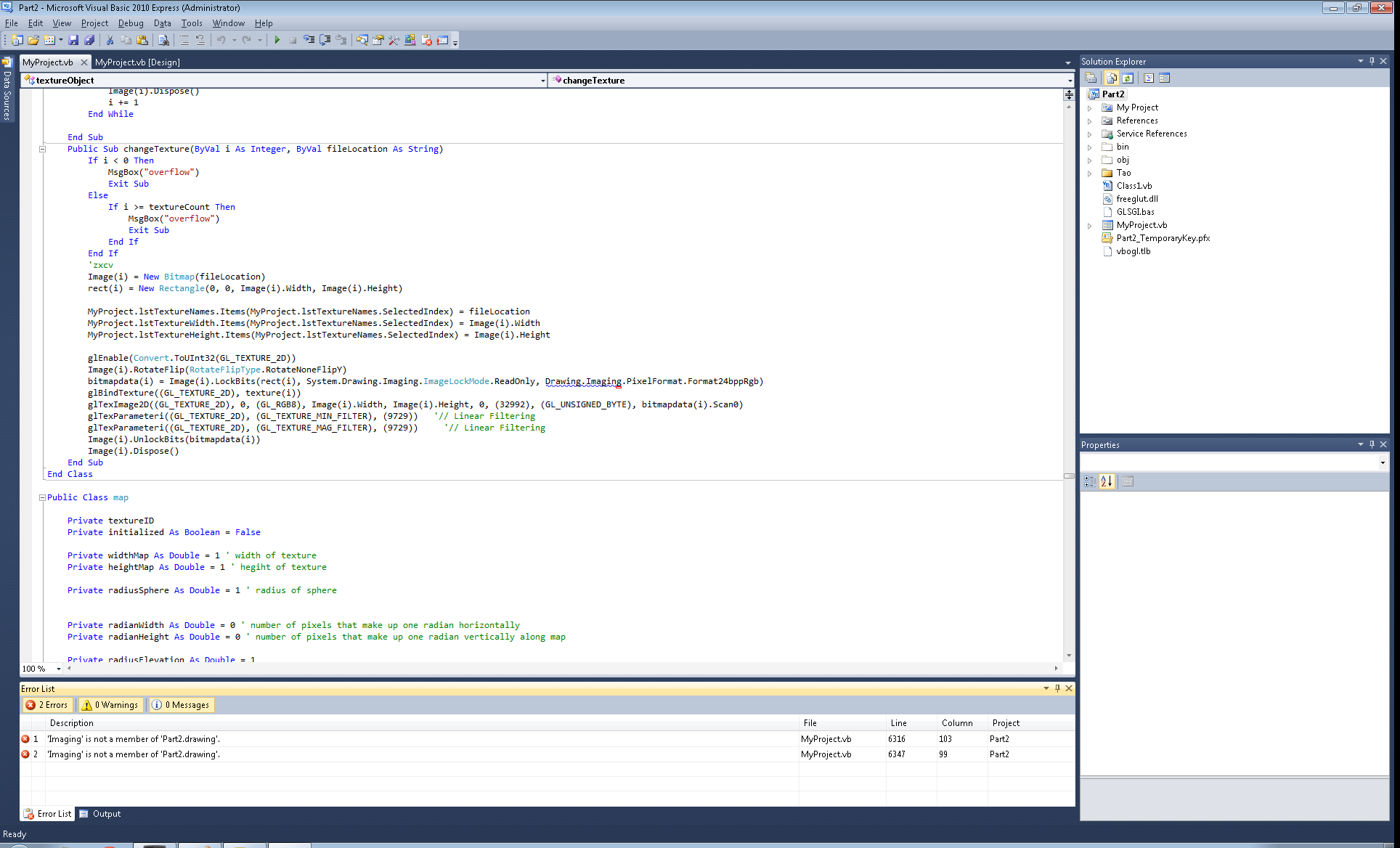The width and height of the screenshot is (1400, 848).
Task: Click the Find binoculars icon
Action: click(x=164, y=40)
